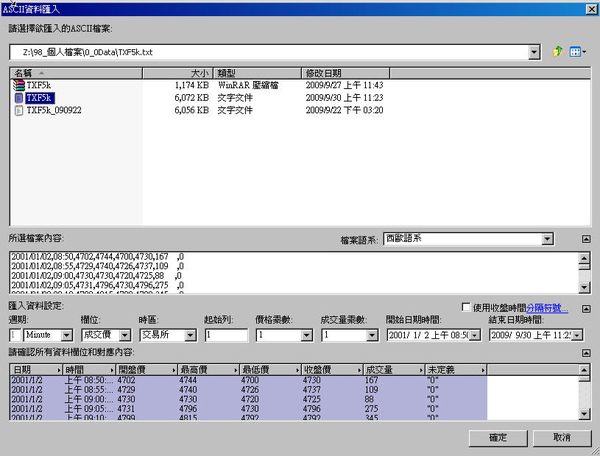Open the 收盤價 column mapping dropdown
The width and height of the screenshot is (600, 456).
[359, 370]
